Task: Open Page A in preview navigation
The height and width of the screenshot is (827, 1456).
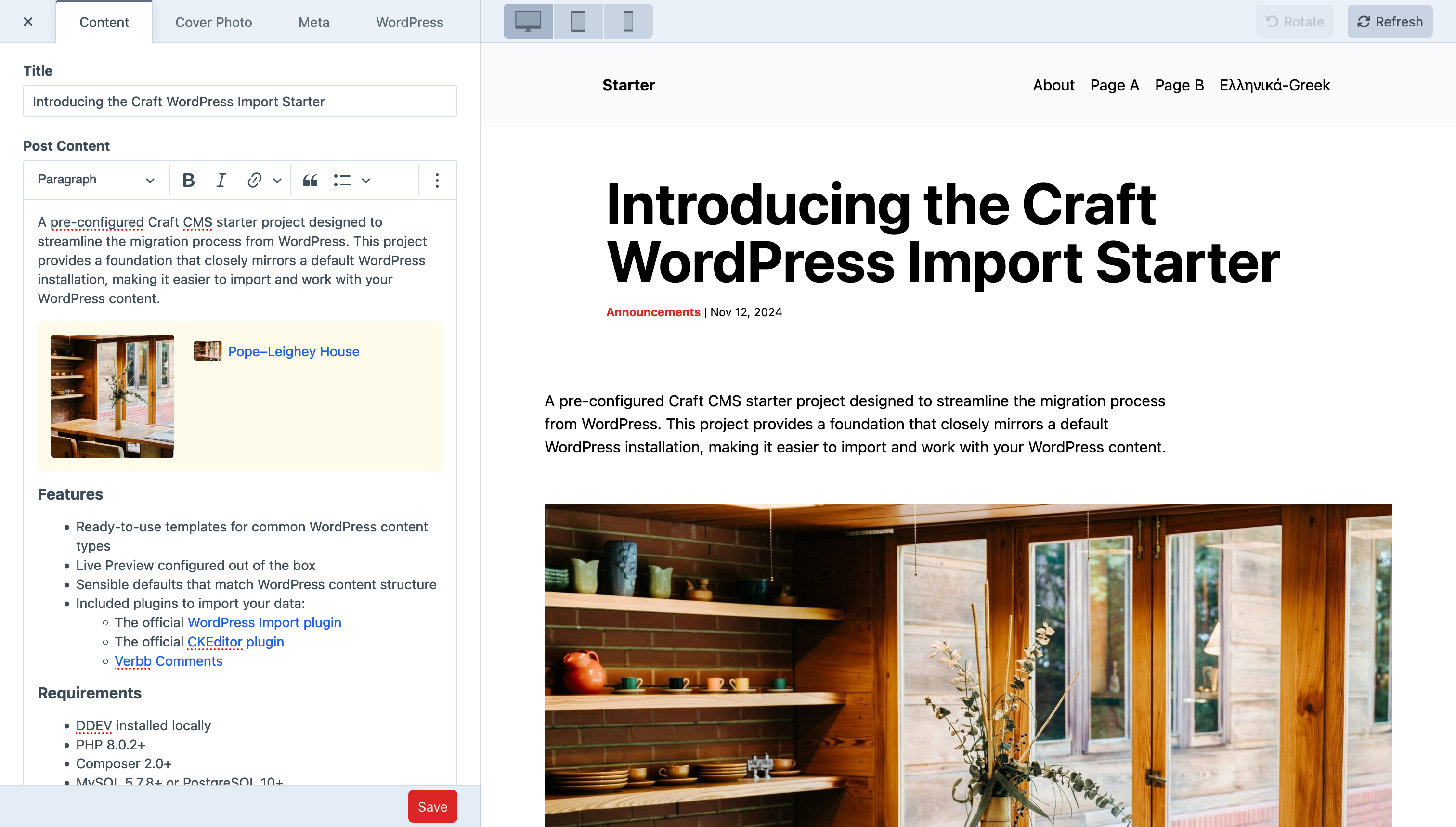Action: (1115, 85)
